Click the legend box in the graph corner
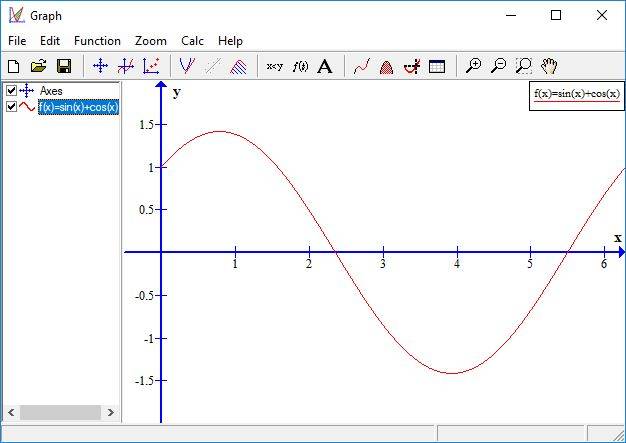The height and width of the screenshot is (443, 626). (577, 94)
